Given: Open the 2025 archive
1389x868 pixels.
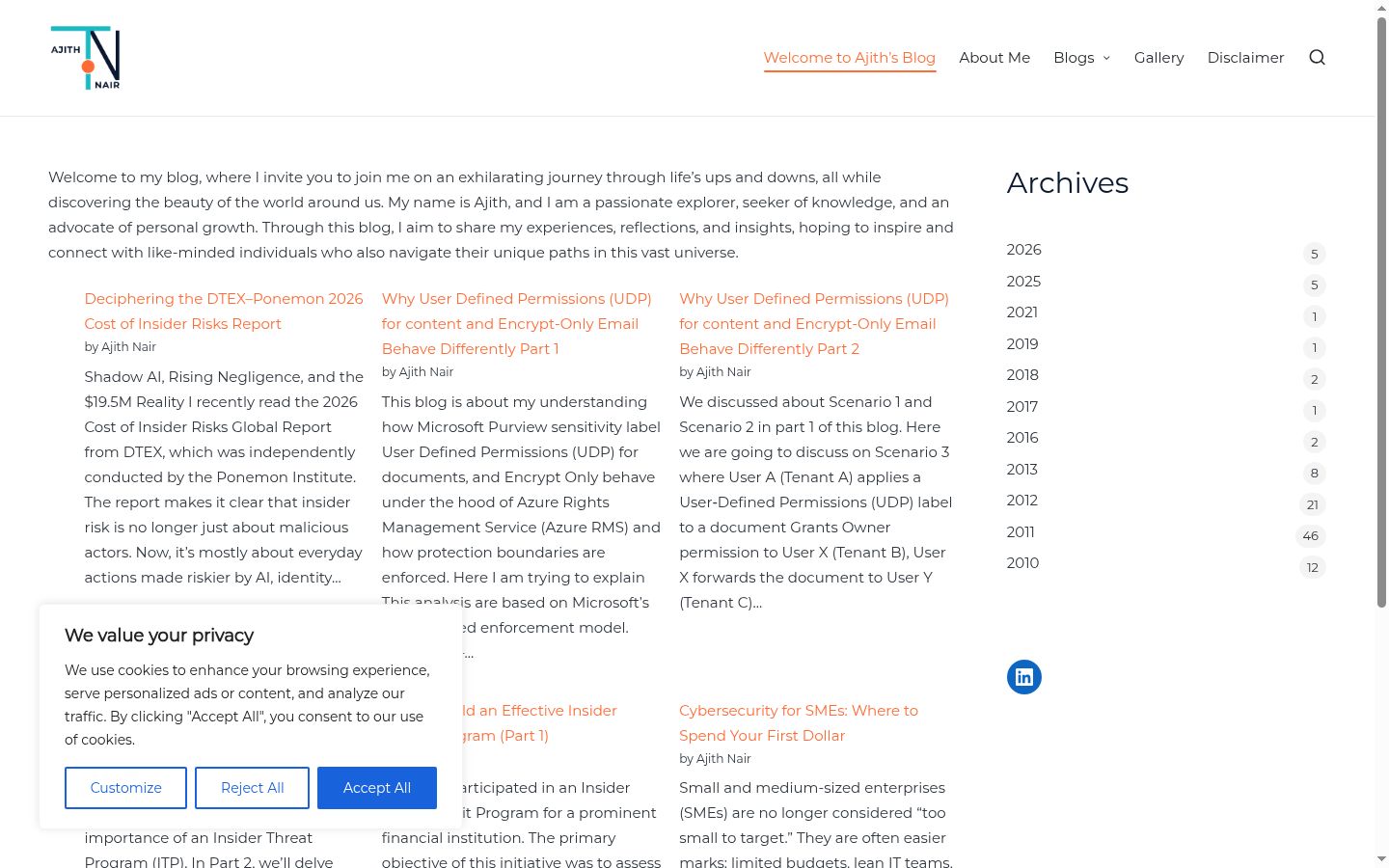Looking at the screenshot, I should coord(1023,282).
